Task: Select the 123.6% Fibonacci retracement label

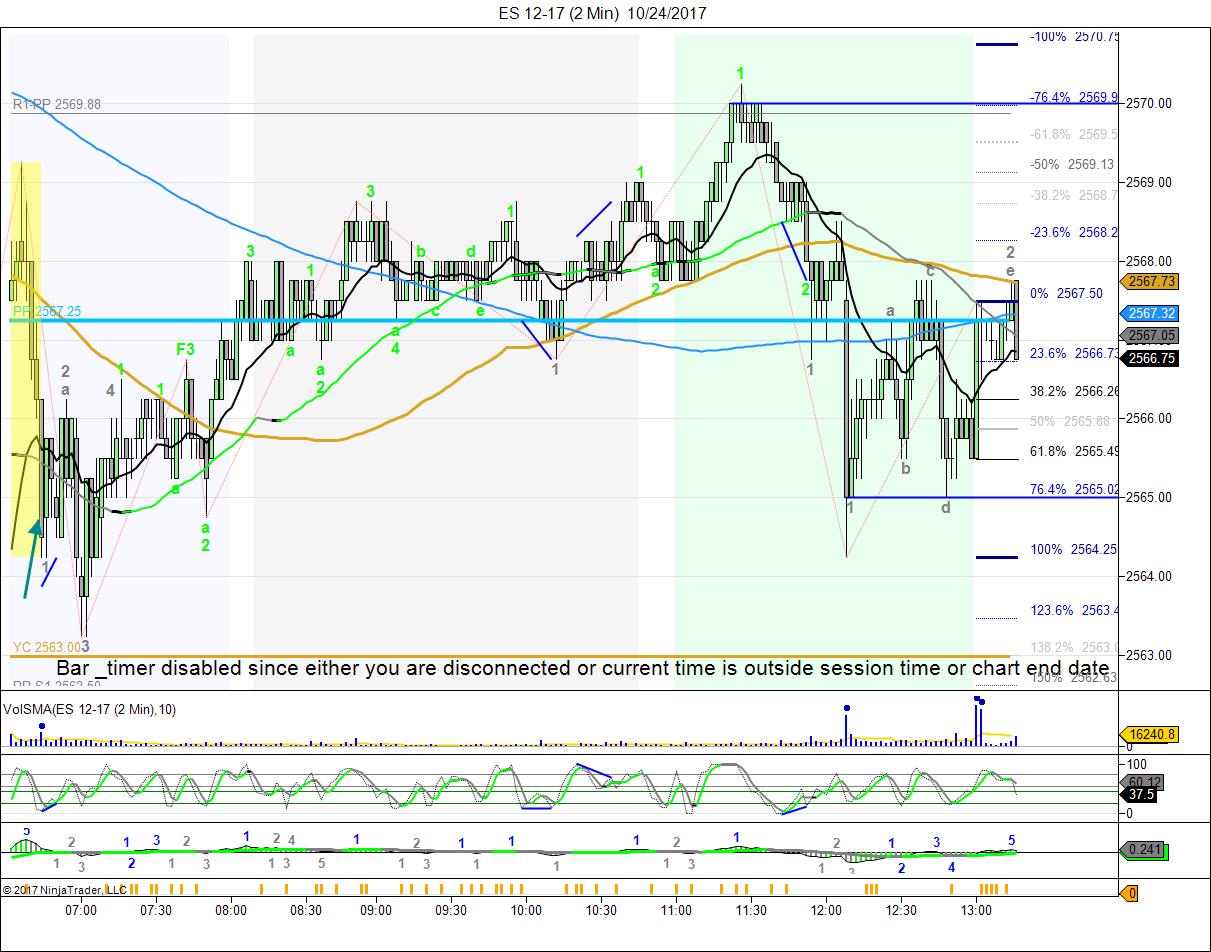Action: pos(1074,610)
